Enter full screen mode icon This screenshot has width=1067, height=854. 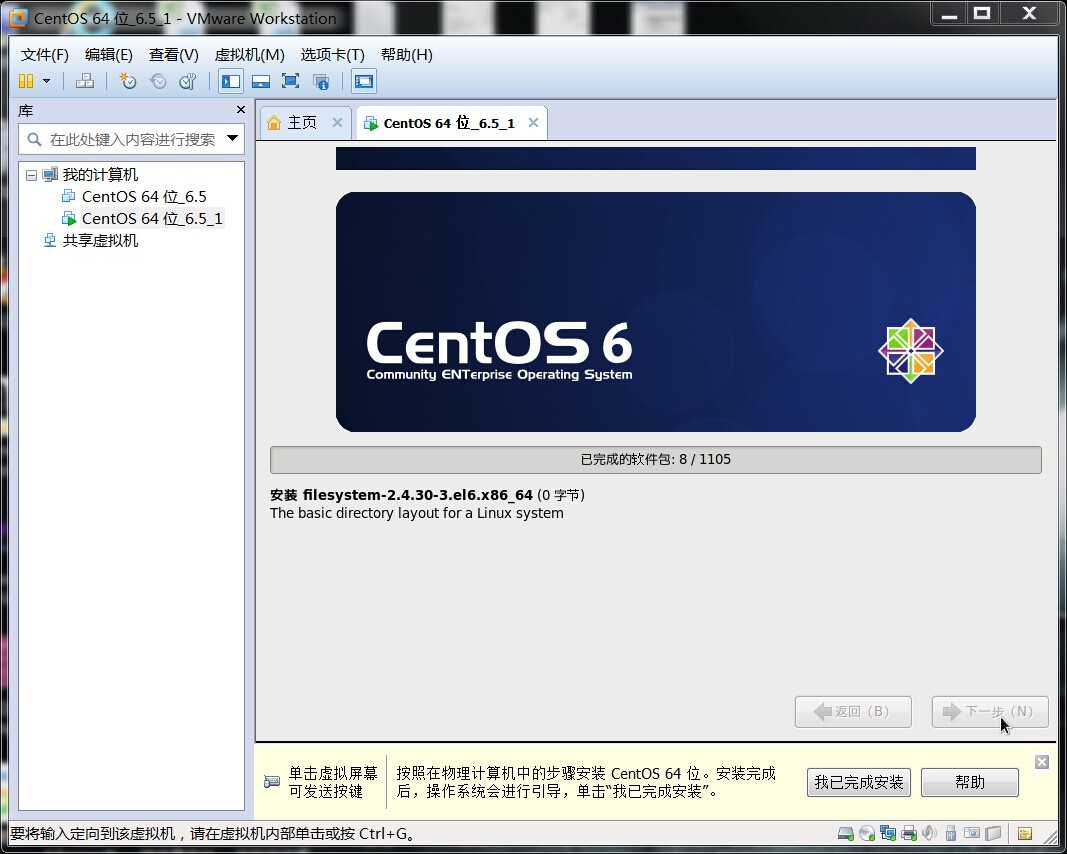tap(291, 82)
